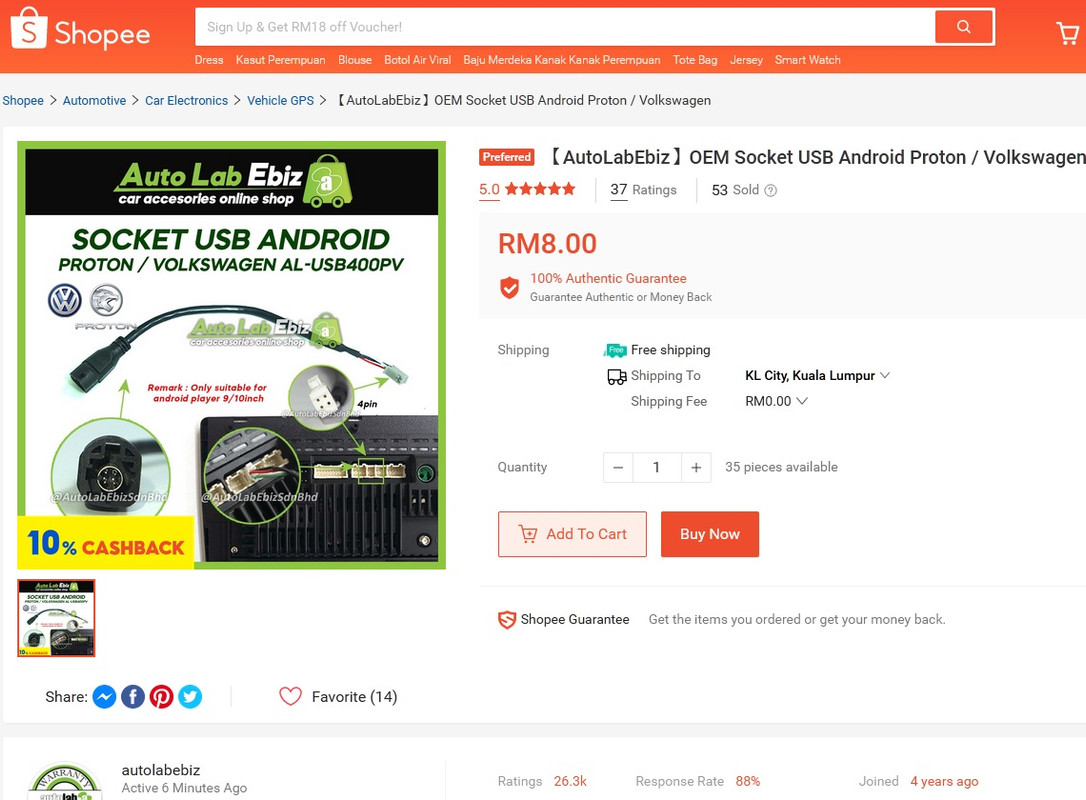The height and width of the screenshot is (800, 1086).
Task: Decrease quantity with the minus button
Action: [x=618, y=468]
